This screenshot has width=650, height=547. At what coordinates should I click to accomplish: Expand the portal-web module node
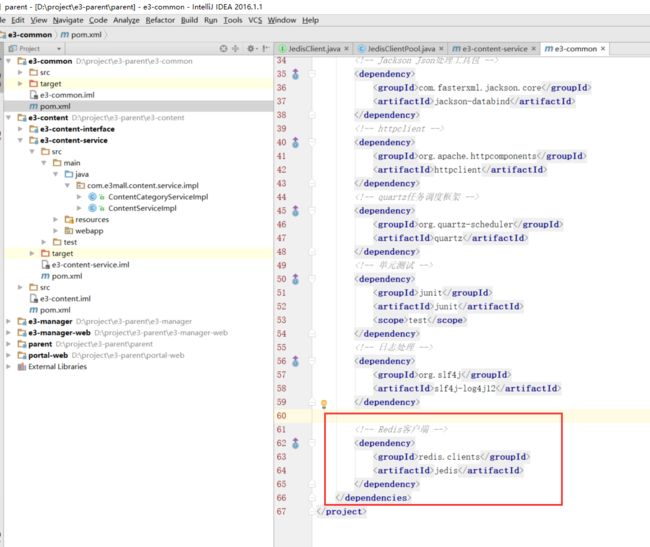[x=8, y=356]
